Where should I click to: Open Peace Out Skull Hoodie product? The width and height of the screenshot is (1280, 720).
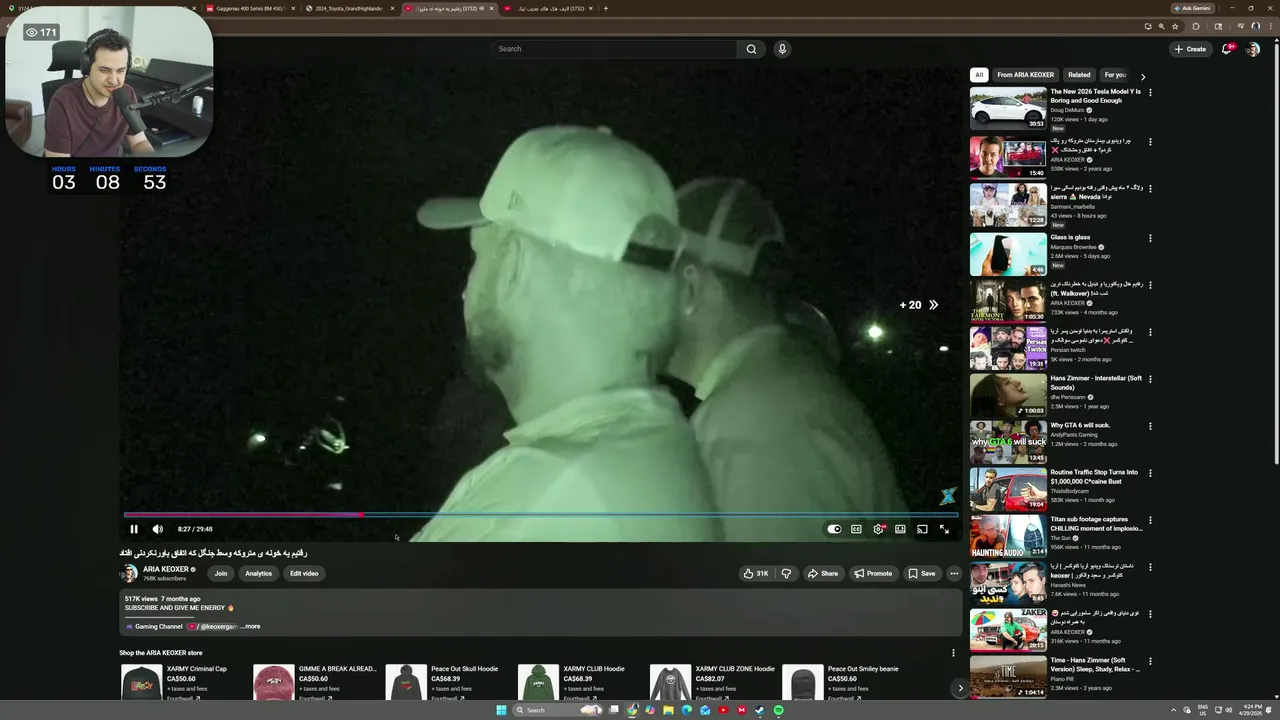(441, 682)
